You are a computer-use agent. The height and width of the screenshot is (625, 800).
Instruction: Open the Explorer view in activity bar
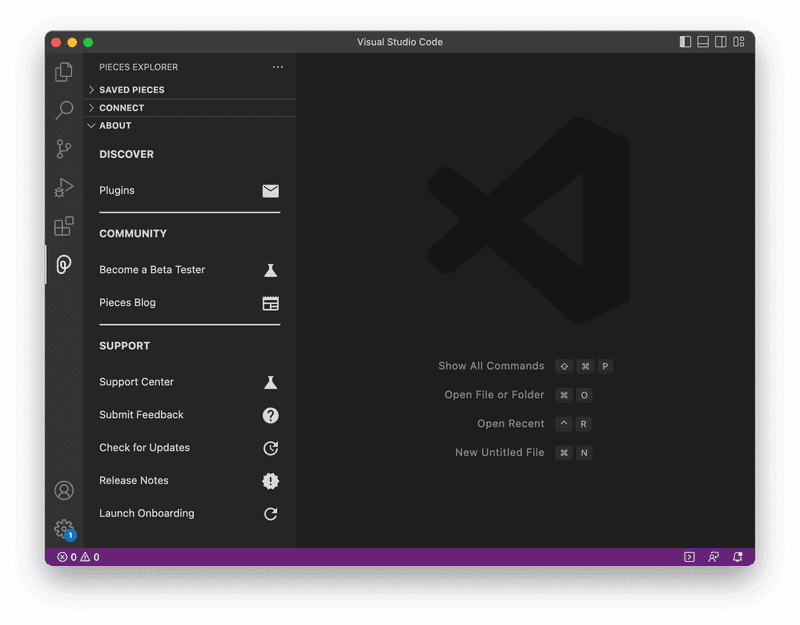click(x=64, y=72)
